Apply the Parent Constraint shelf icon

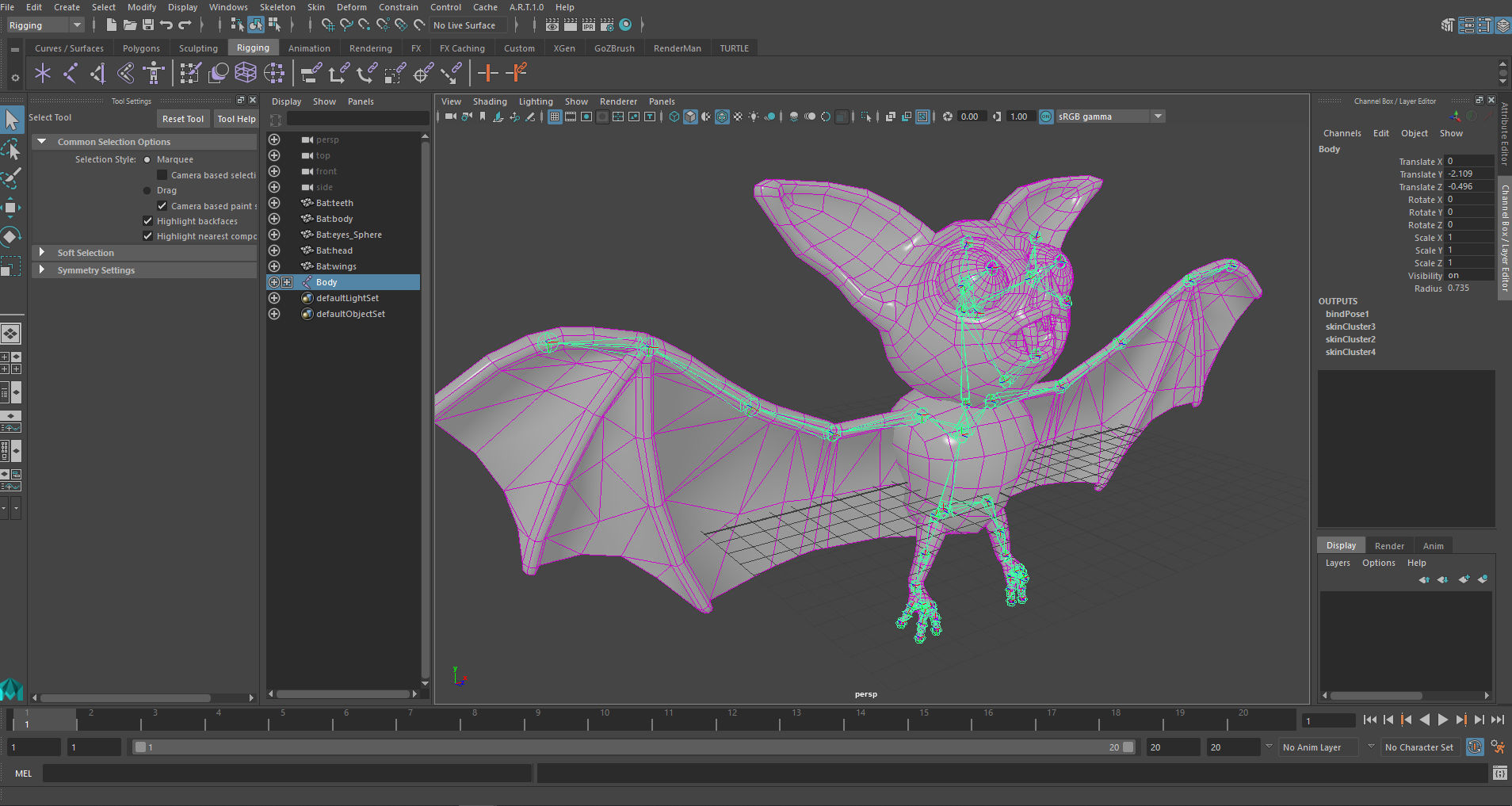pos(311,74)
